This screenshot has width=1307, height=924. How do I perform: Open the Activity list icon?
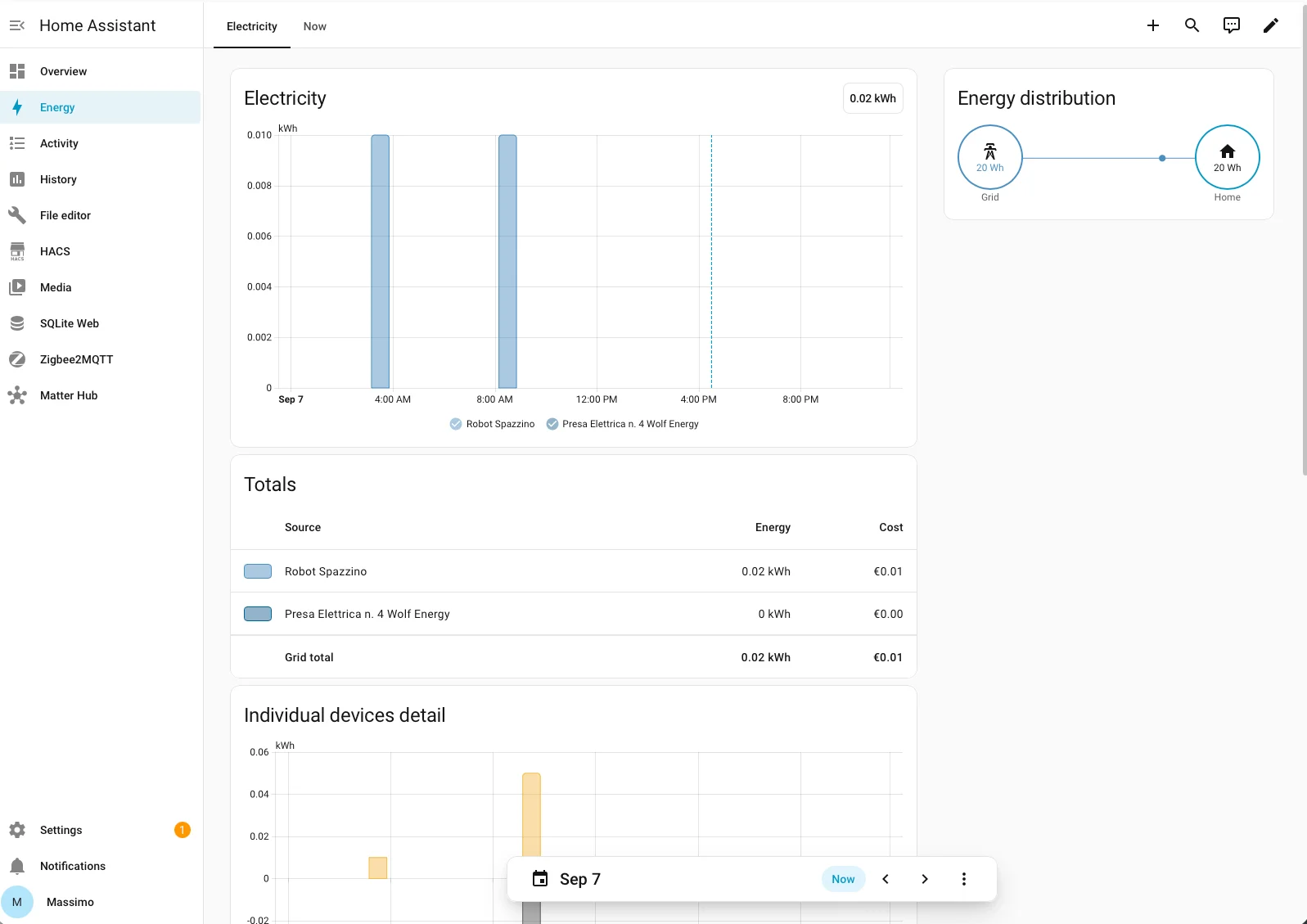(x=17, y=143)
